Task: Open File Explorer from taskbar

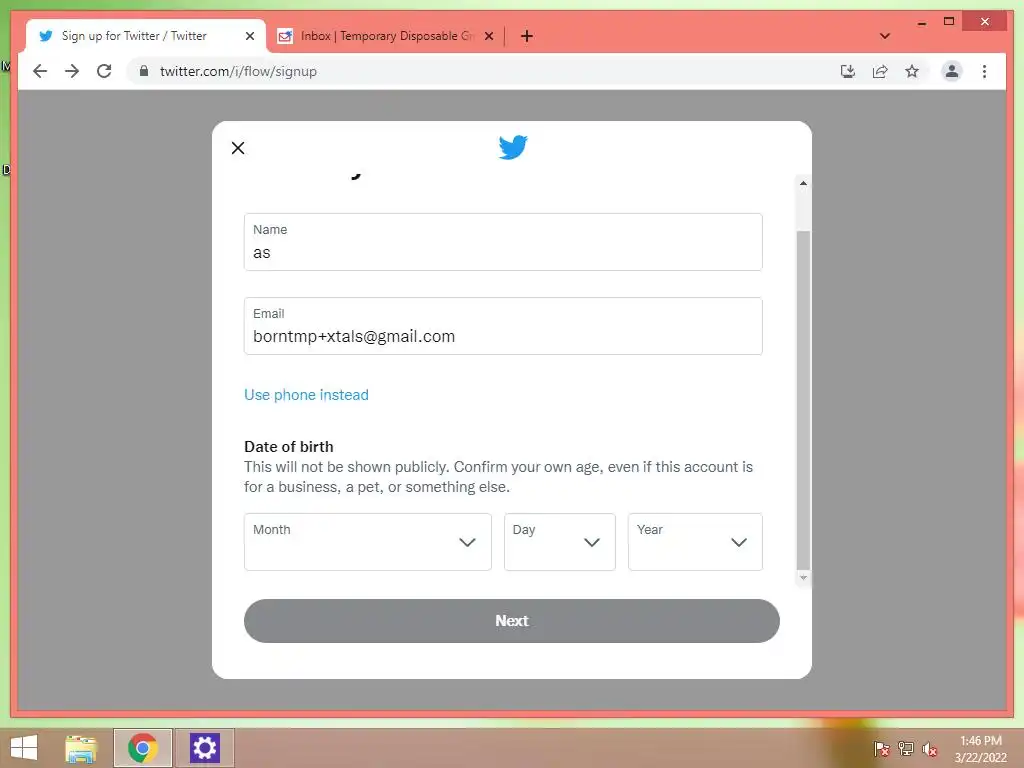Action: 81,748
